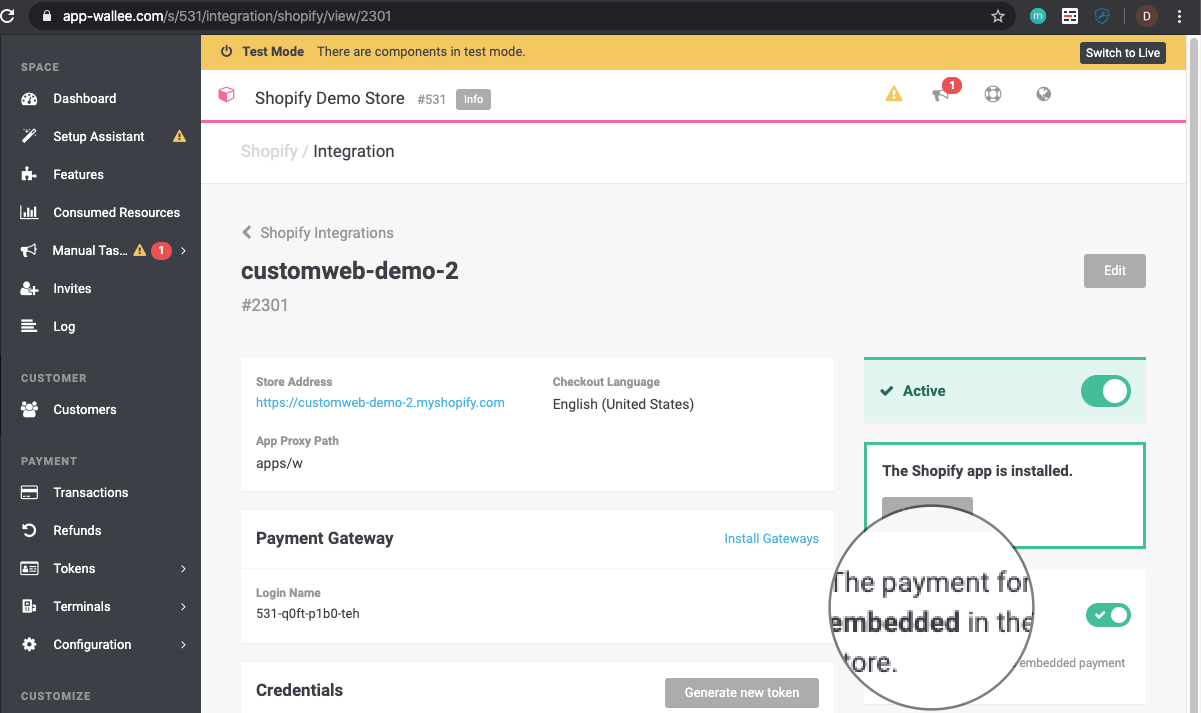Image resolution: width=1201 pixels, height=713 pixels.
Task: Click the Log list icon
Action: point(29,327)
